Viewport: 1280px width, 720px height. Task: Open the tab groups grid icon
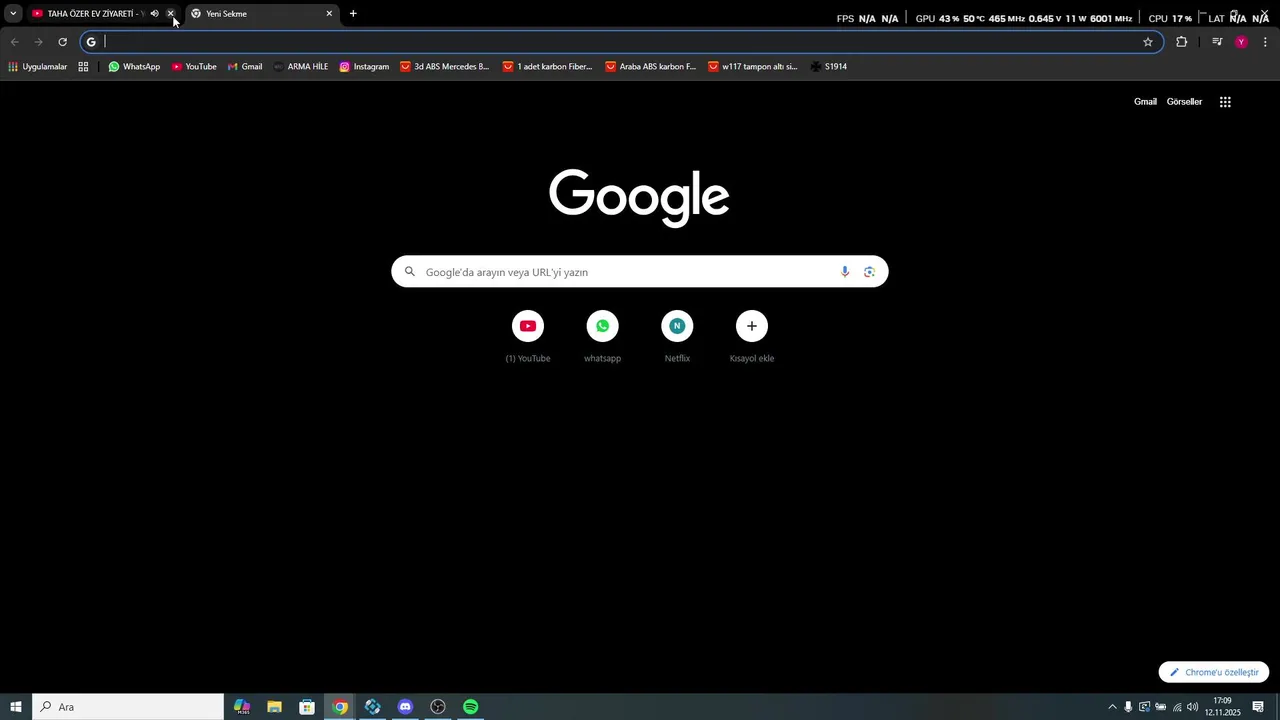click(x=83, y=67)
